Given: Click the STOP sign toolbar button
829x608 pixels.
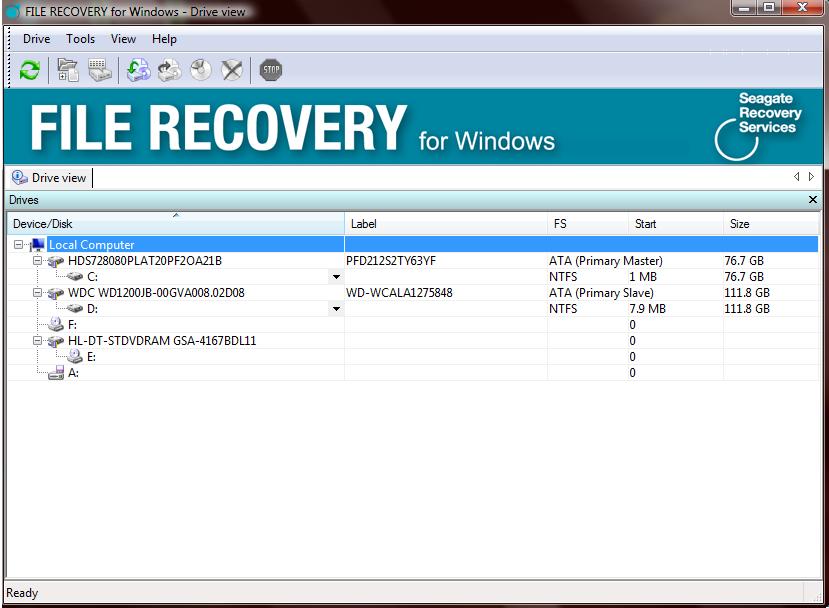Looking at the screenshot, I should (x=271, y=70).
